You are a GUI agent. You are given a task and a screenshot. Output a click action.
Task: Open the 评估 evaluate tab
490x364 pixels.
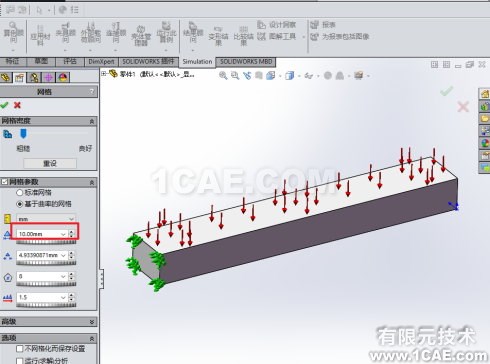[70, 62]
